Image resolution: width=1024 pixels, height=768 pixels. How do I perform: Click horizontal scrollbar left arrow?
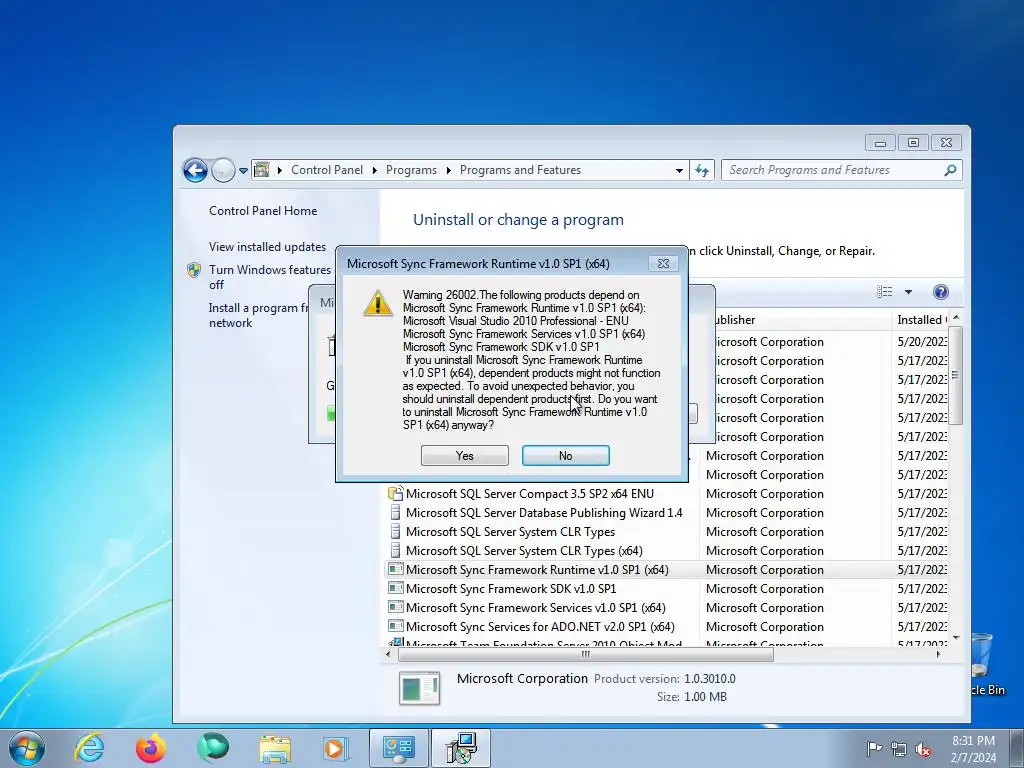point(389,654)
